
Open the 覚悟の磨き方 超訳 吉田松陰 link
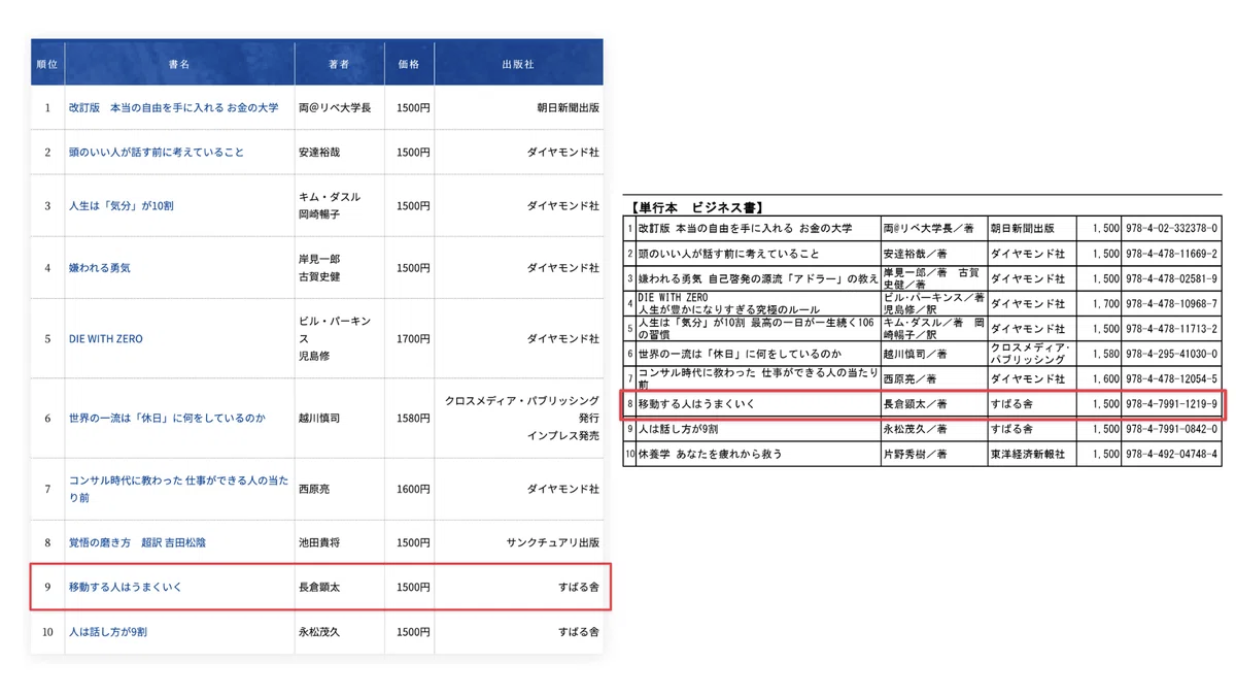pyautogui.click(x=137, y=542)
